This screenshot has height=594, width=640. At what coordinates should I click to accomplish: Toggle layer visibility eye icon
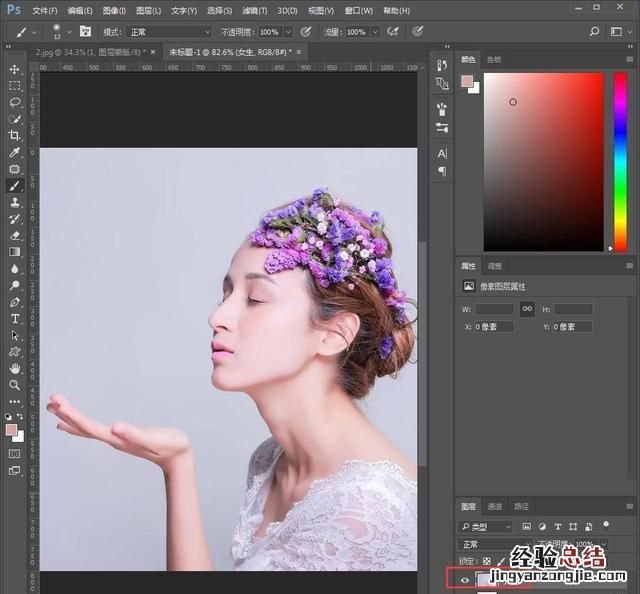point(464,579)
